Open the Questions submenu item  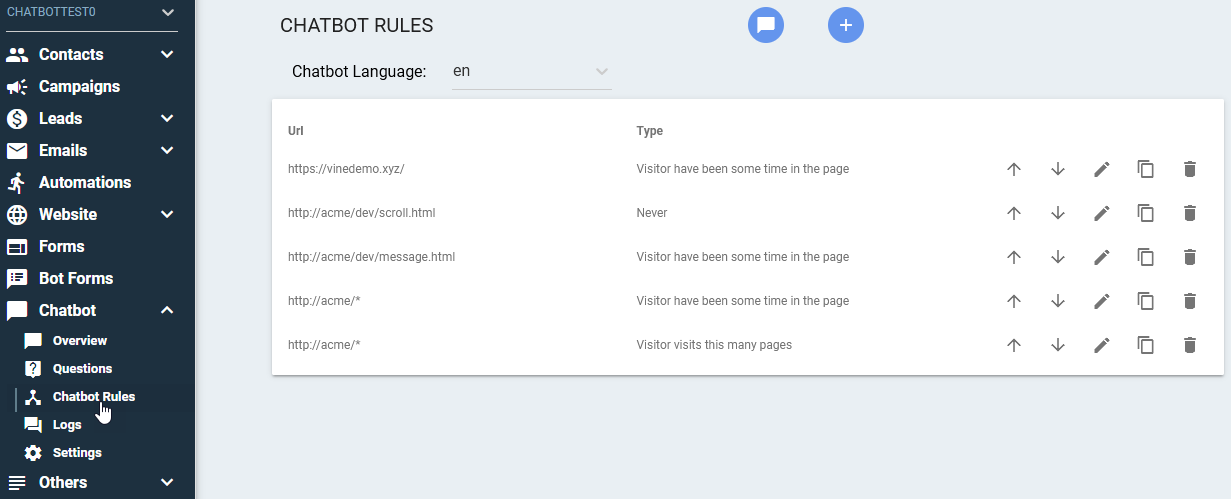[82, 369]
